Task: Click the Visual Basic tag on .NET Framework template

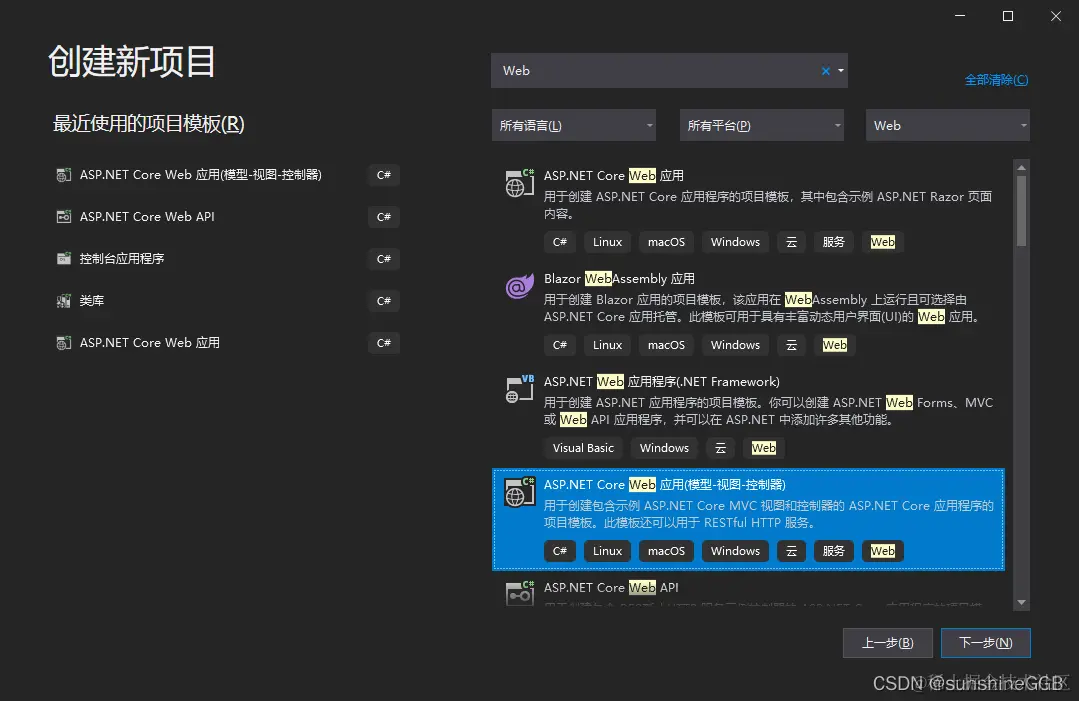Action: coord(583,448)
